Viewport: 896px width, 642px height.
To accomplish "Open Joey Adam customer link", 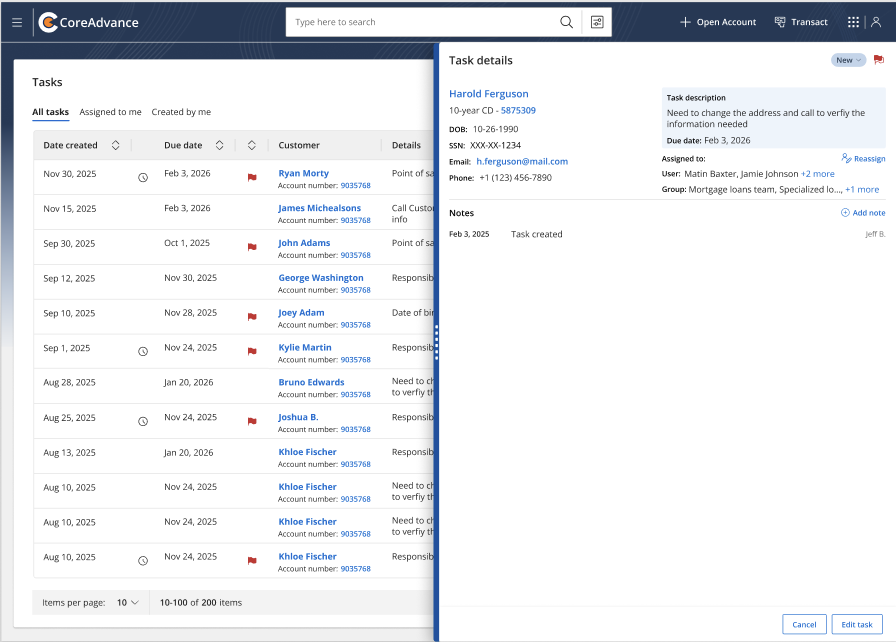I will pos(301,312).
